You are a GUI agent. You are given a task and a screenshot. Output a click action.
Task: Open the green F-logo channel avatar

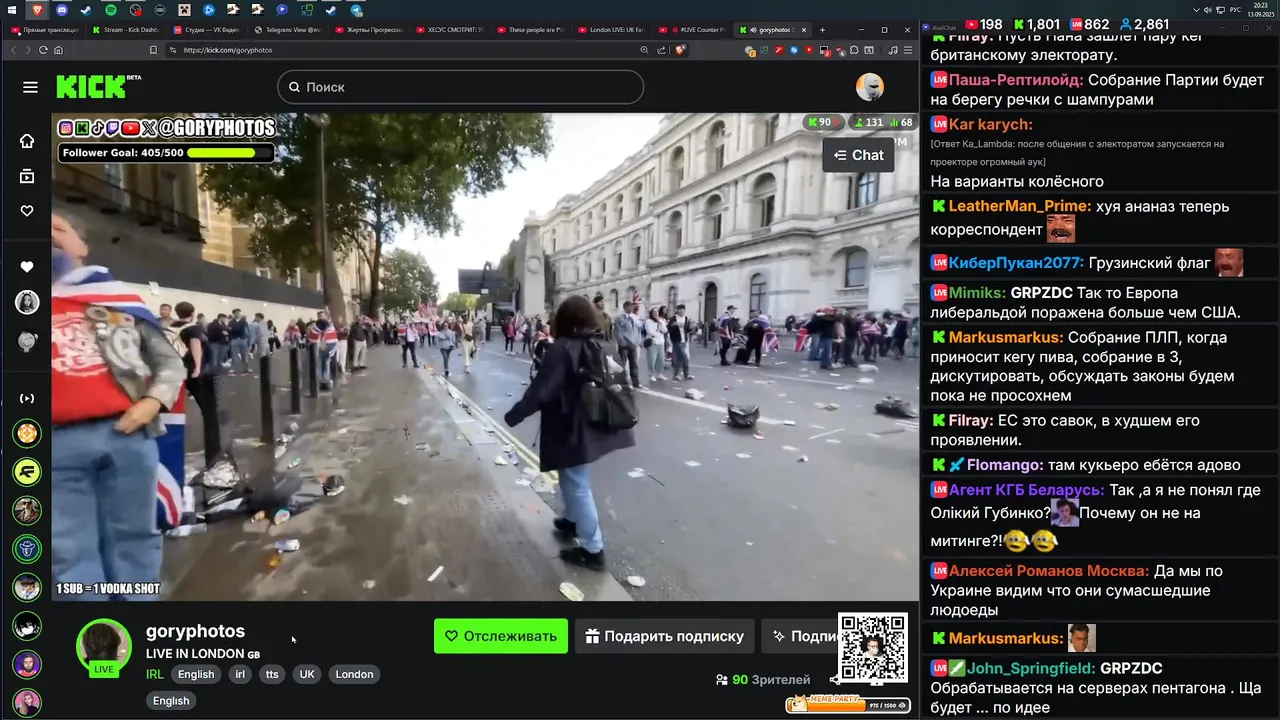[x=27, y=471]
